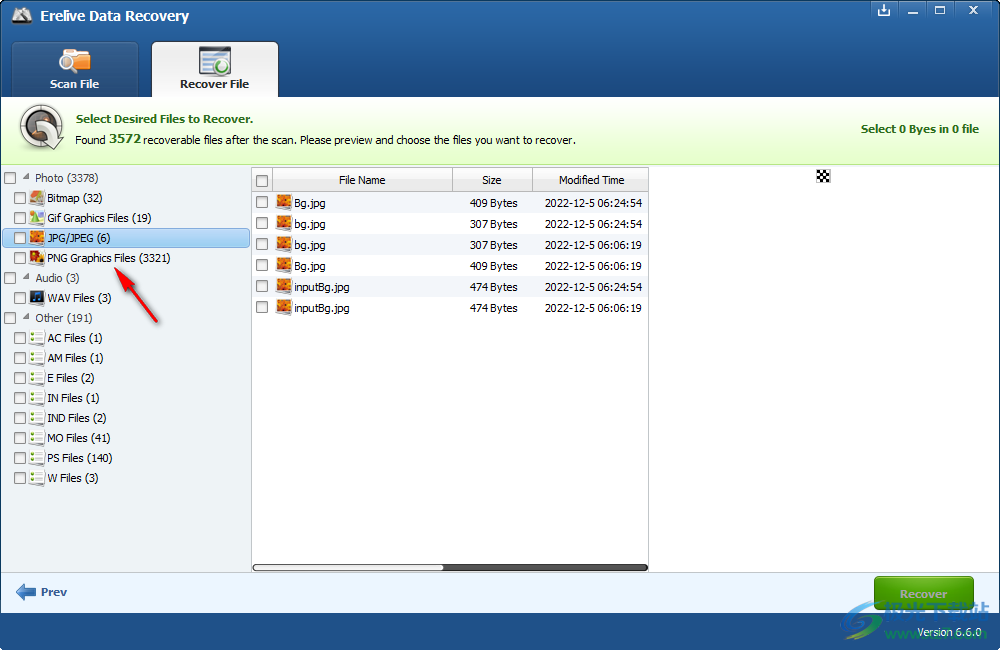Check the box for inputBg.jpg at 06:24:54
Screen dimensions: 1000x650
pyautogui.click(x=262, y=286)
